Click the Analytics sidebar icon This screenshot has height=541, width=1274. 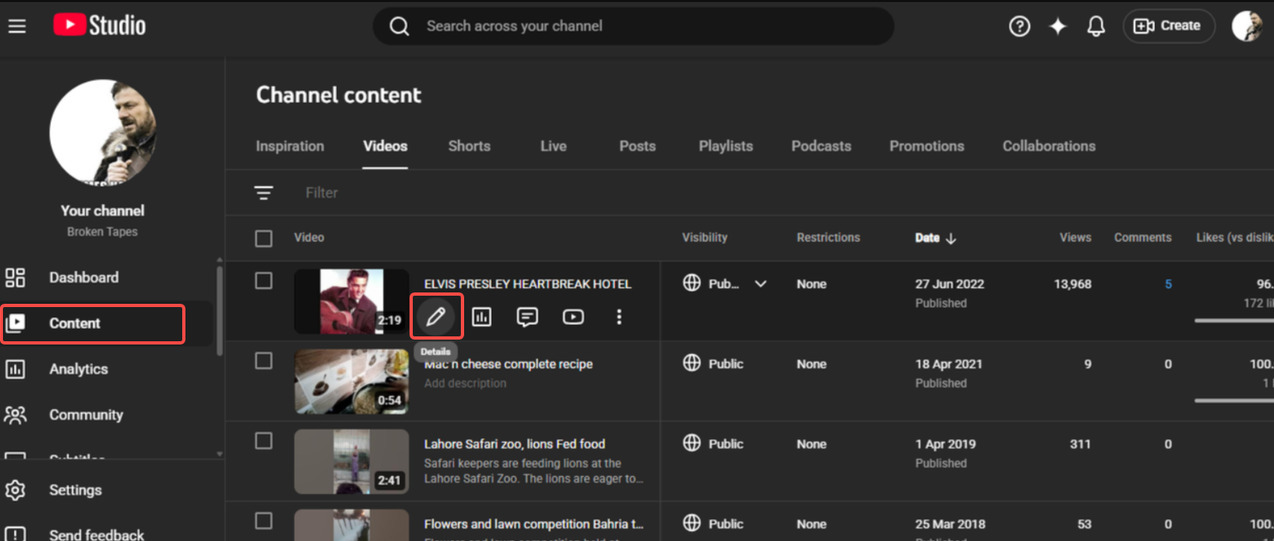[15, 369]
